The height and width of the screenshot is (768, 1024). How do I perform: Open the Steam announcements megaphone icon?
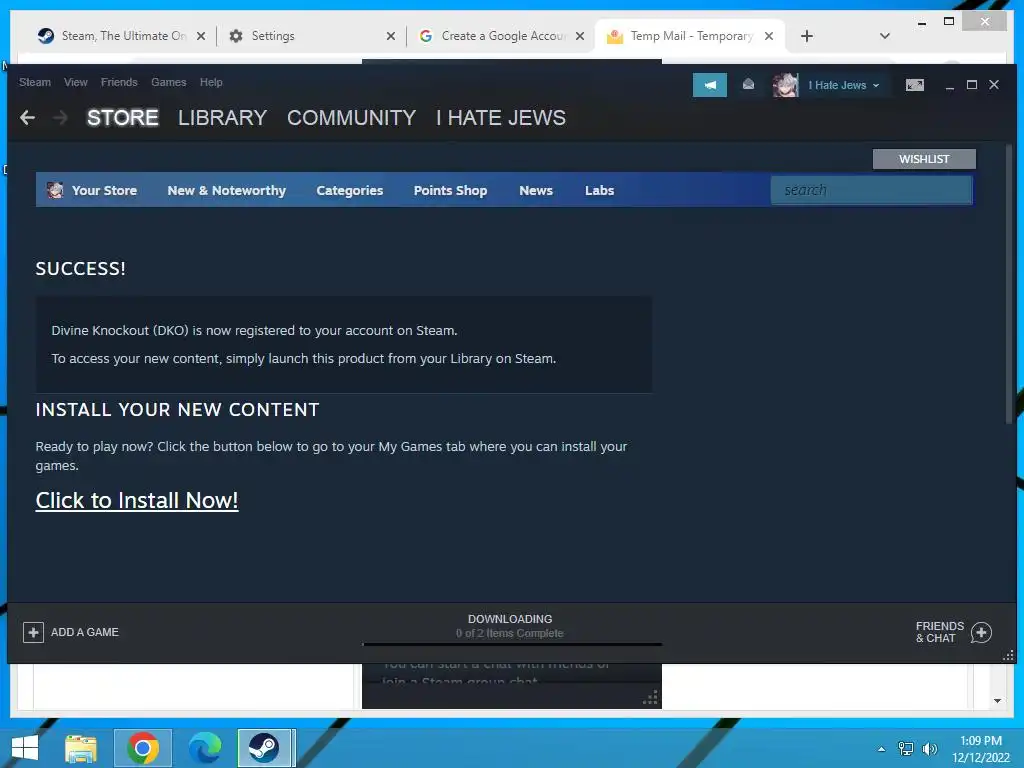(x=710, y=85)
